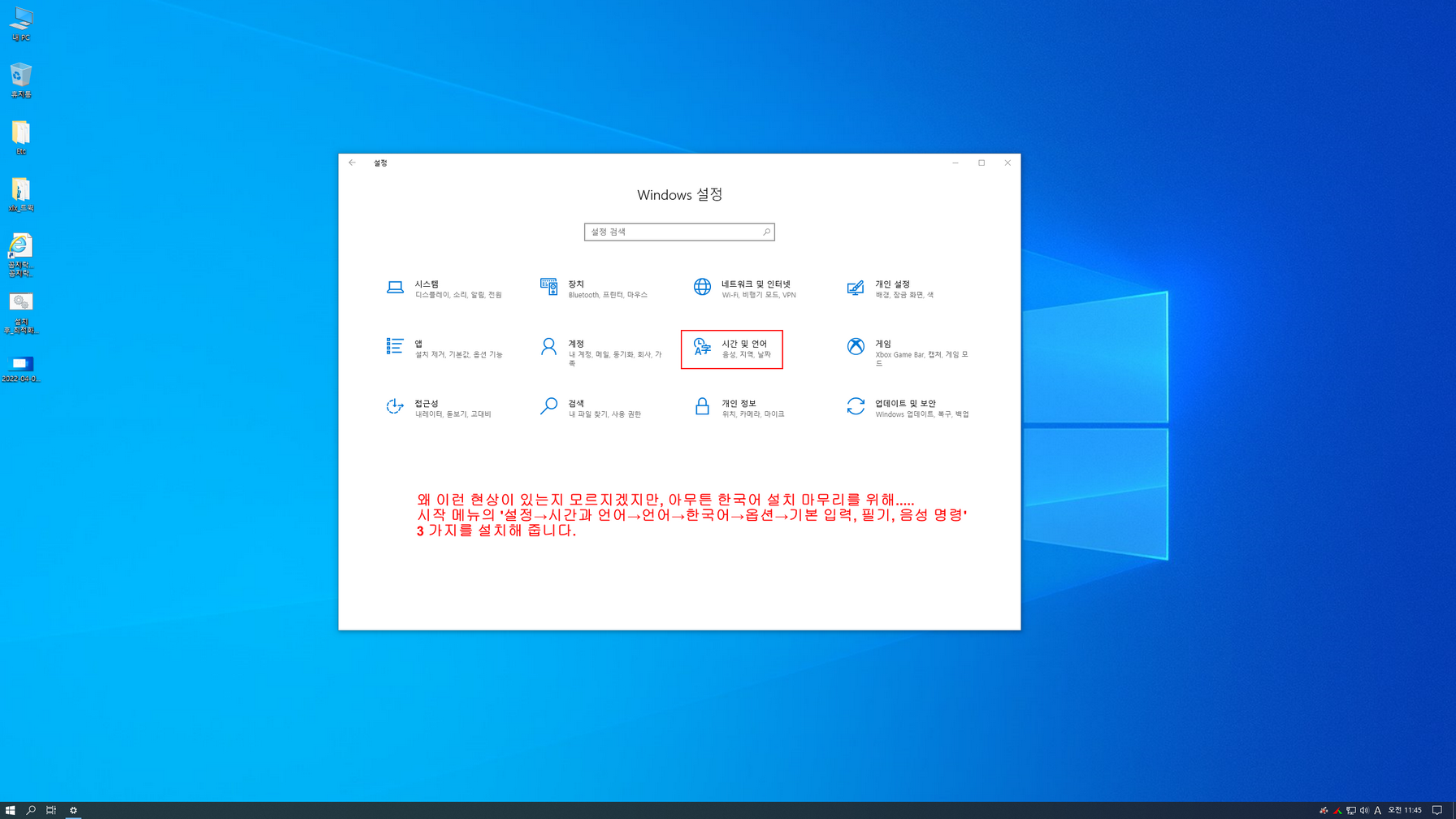The image size is (1456, 819).
Task: Open 개인 정보 privacy settings
Action: 740,408
